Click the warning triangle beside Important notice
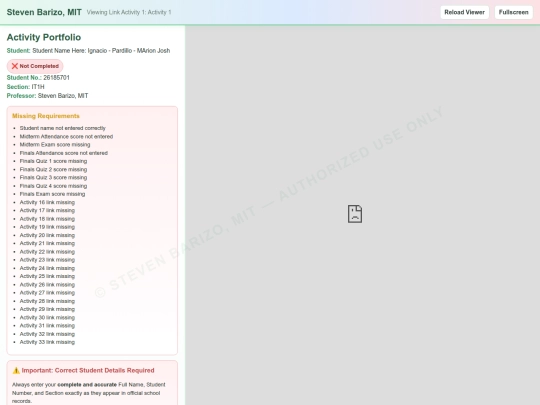This screenshot has width=540, height=405. pyautogui.click(x=16, y=371)
